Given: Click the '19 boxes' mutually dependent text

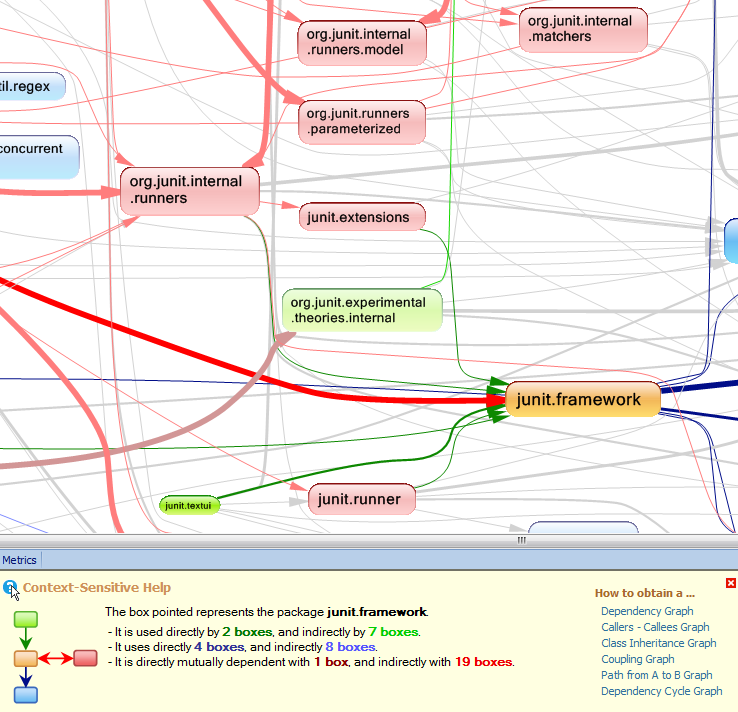Looking at the screenshot, I should [x=483, y=662].
